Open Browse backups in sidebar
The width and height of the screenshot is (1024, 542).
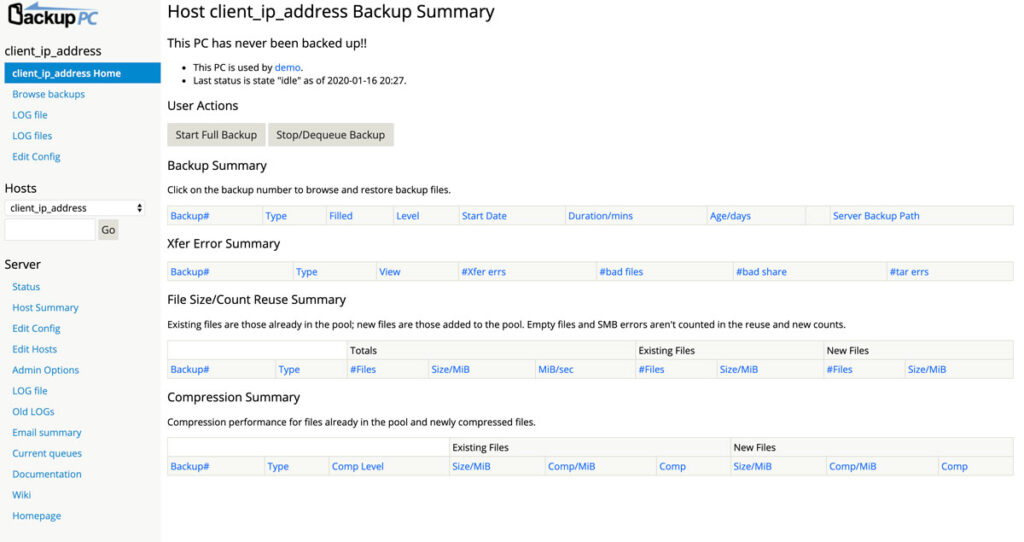pos(48,94)
